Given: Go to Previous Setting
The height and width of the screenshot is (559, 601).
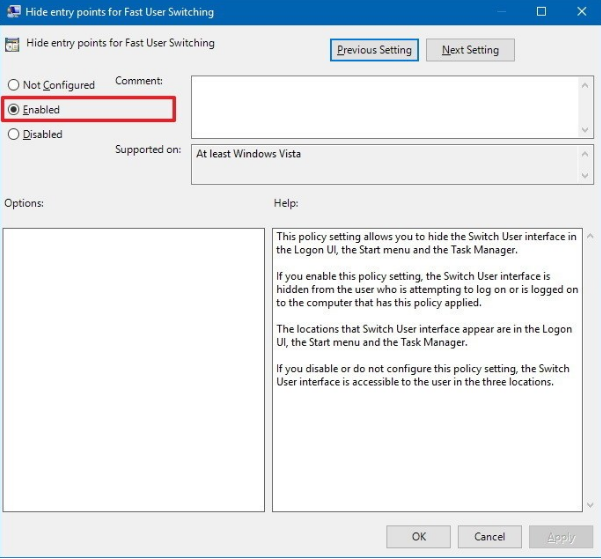Looking at the screenshot, I should (x=374, y=50).
